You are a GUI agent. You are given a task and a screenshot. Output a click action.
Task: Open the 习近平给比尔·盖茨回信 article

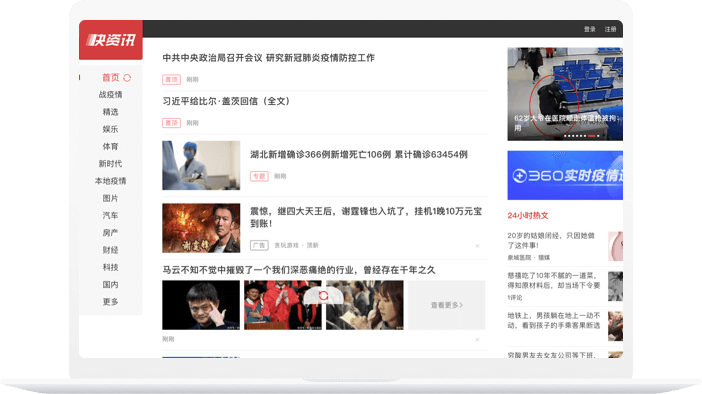(x=227, y=101)
